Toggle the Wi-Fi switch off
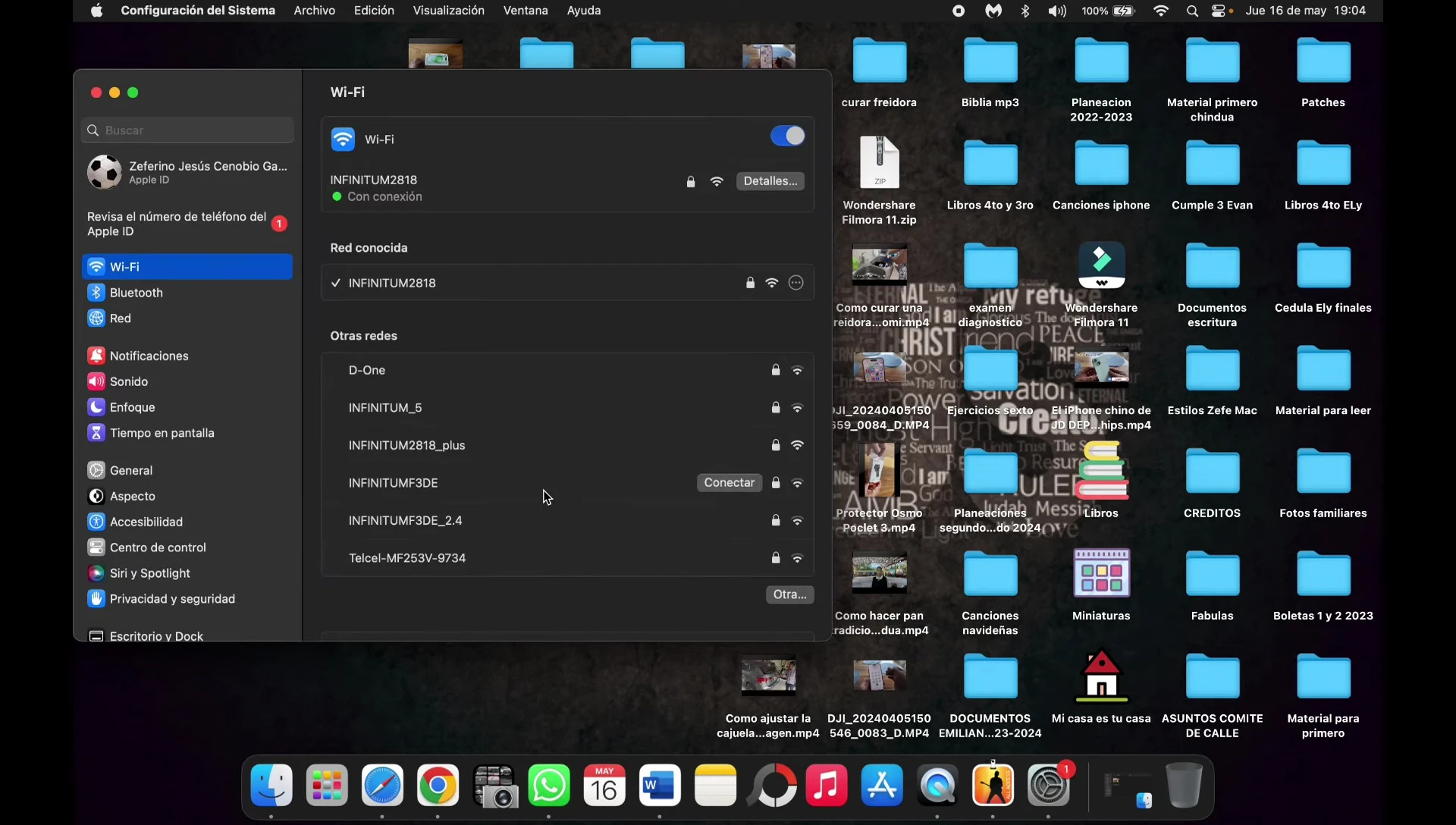Screen dimensions: 1456x825 (787, 136)
